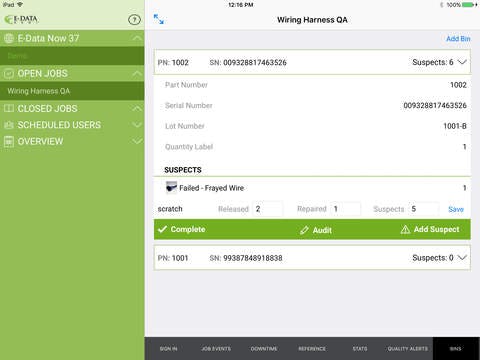The width and height of the screenshot is (480, 360).
Task: Click the Released quantity field
Action: pos(268,209)
